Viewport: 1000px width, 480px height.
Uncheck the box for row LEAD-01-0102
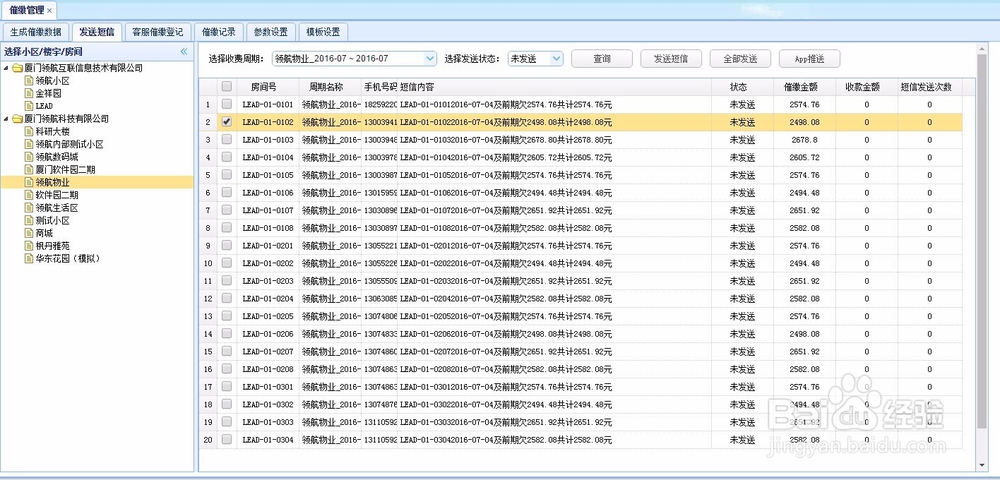(226, 122)
